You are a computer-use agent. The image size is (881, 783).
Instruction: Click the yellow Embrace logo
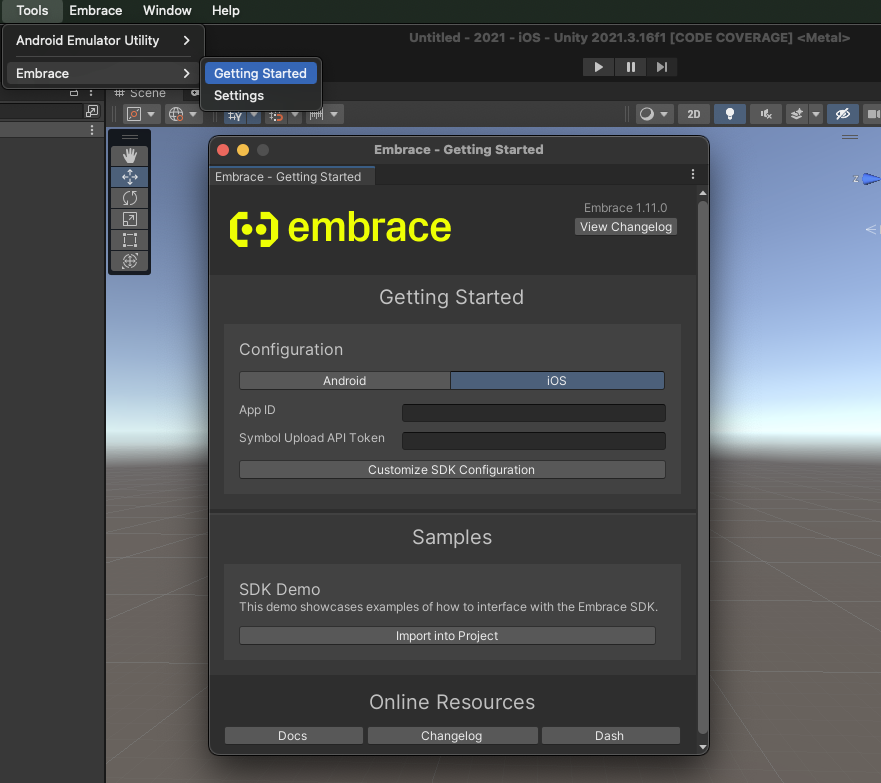click(x=340, y=229)
